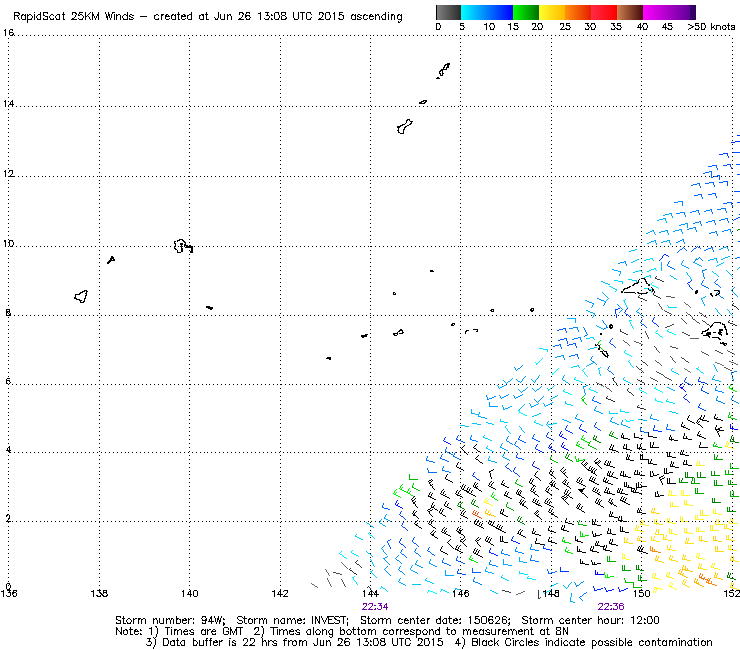Screen dimensions: 740x650
Task: Click the 'Black Circles indicate possible contamination' note
Action: pos(592,642)
